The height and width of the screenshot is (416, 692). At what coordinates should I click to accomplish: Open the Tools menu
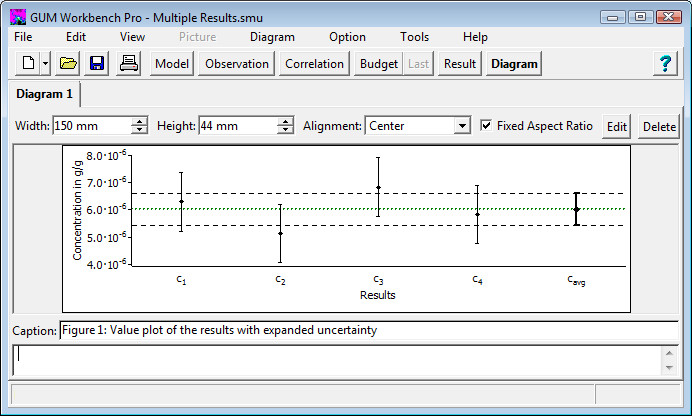point(414,37)
